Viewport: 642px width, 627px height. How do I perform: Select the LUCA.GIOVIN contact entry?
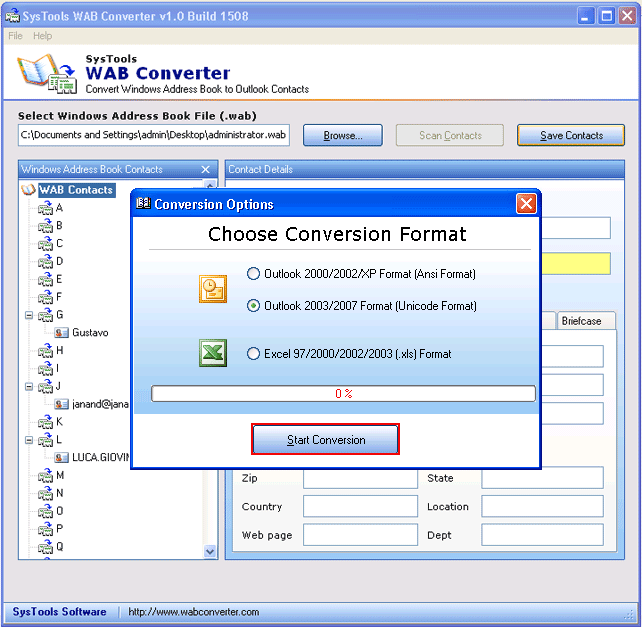click(101, 457)
